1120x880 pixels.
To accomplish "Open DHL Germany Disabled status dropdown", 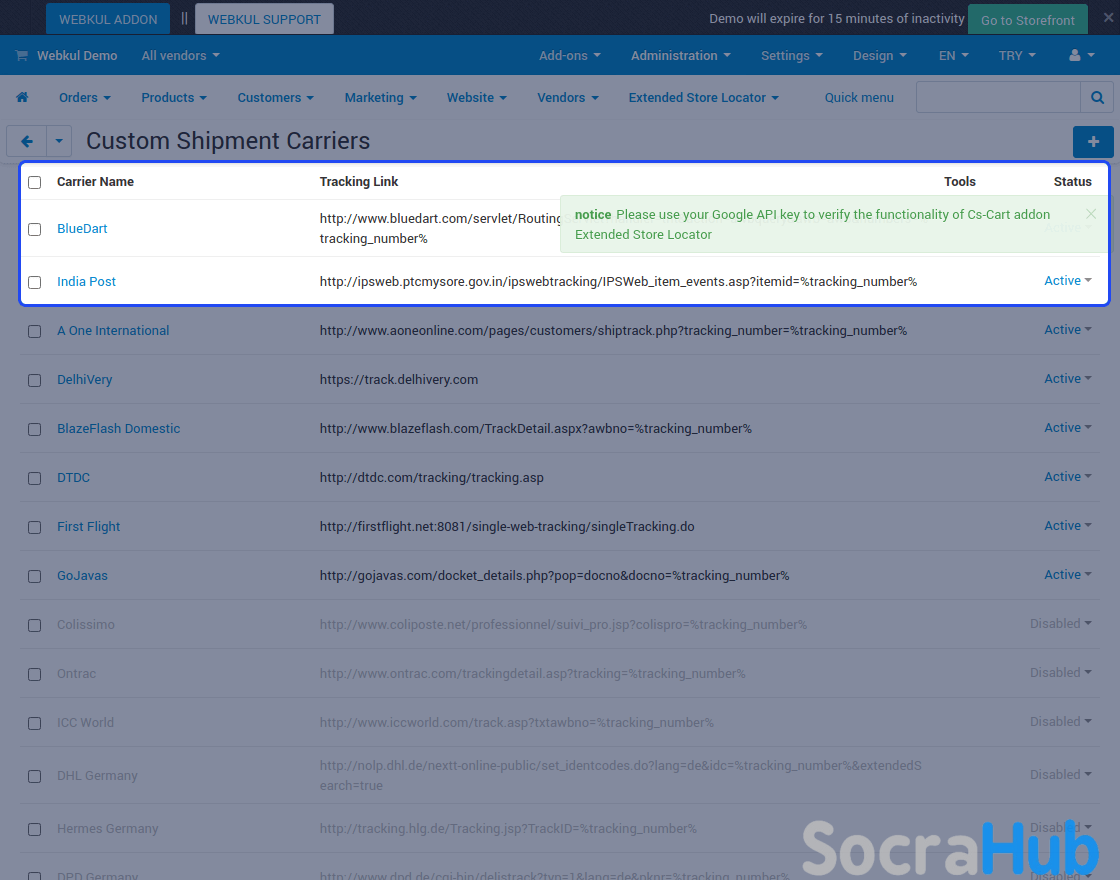I will [x=1061, y=774].
